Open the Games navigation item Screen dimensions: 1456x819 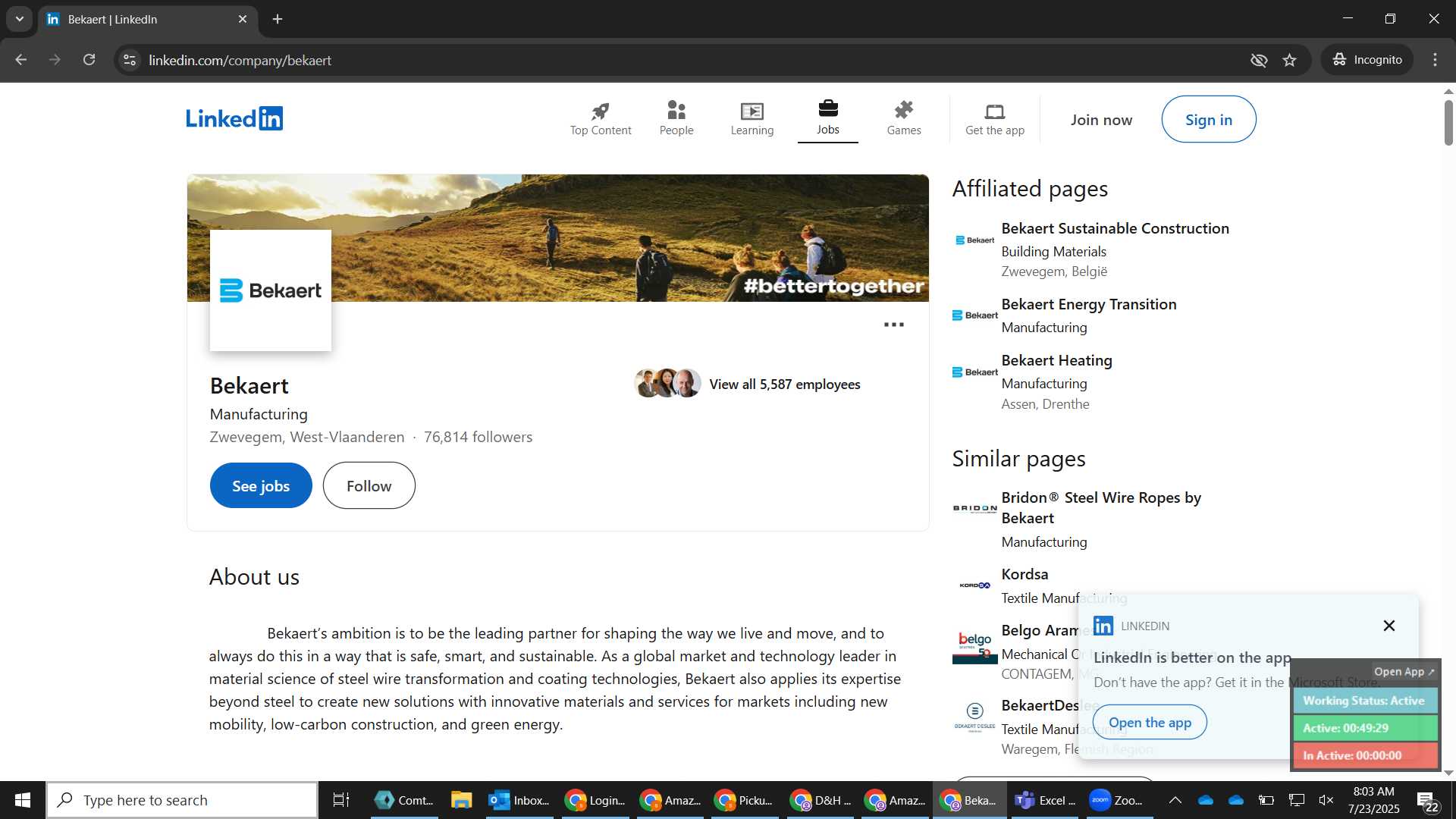tap(904, 119)
